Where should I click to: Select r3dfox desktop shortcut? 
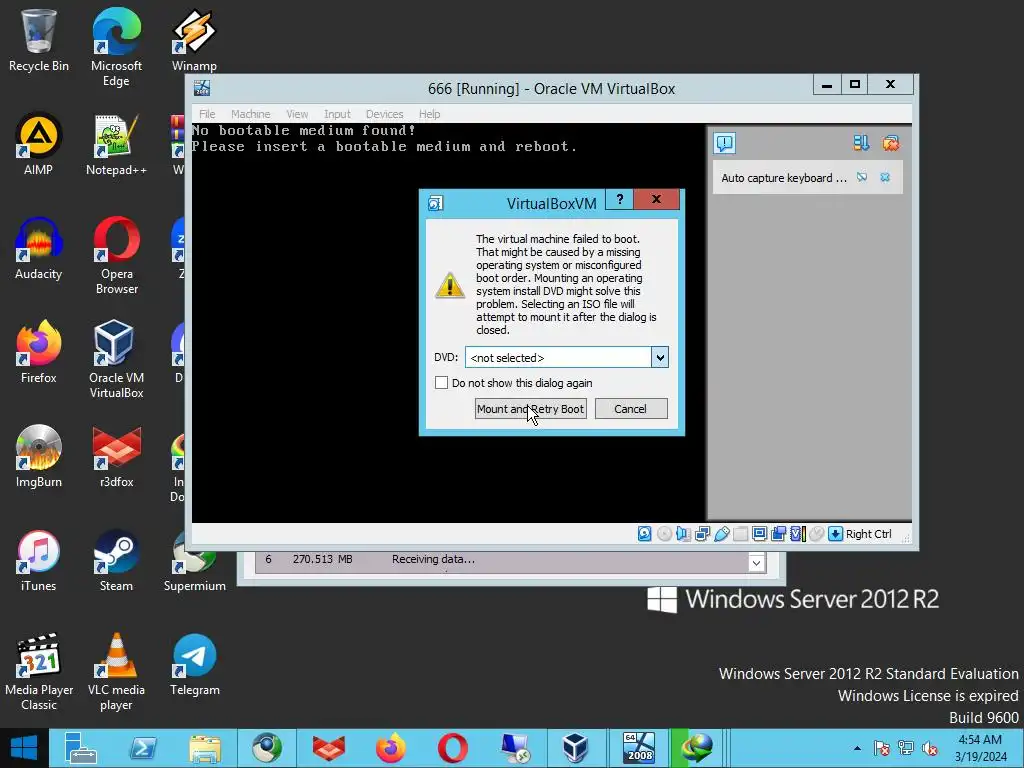[116, 456]
